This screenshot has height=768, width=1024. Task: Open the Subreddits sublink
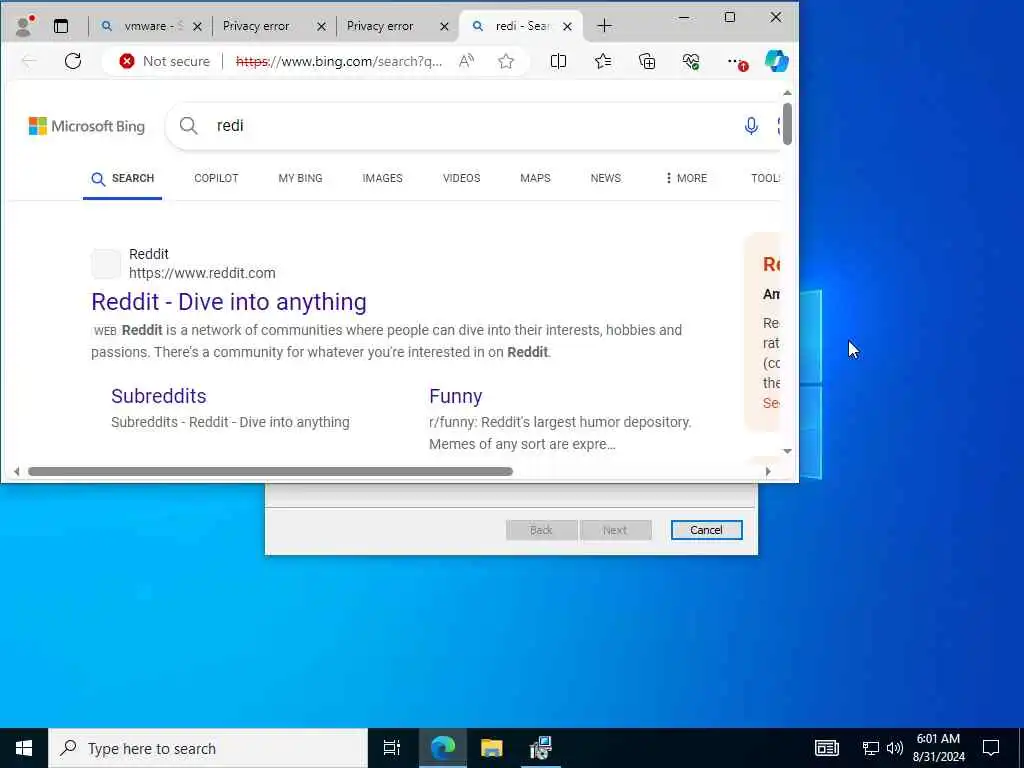point(159,396)
